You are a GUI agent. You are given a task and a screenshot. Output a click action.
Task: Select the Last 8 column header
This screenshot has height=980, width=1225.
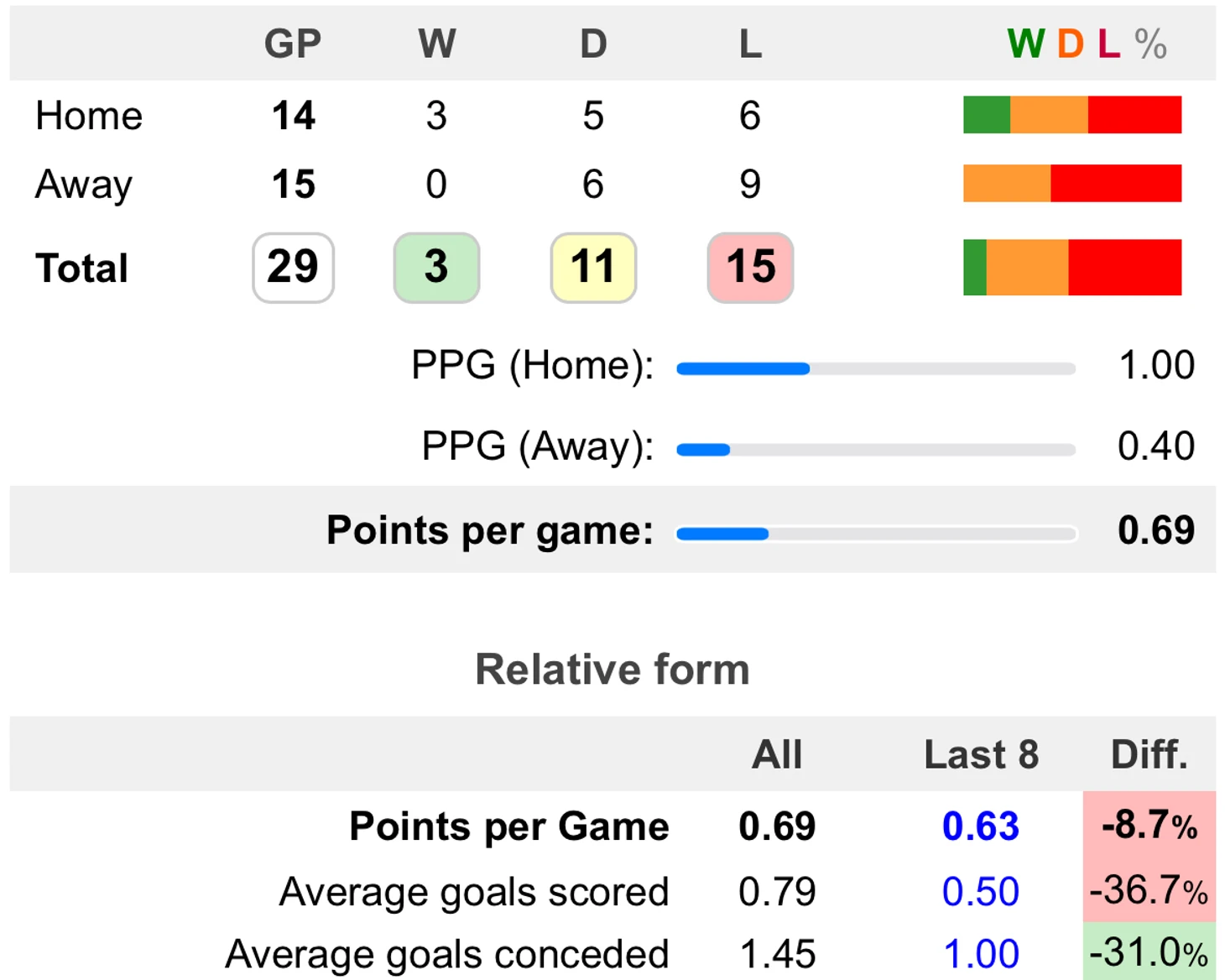tap(981, 754)
